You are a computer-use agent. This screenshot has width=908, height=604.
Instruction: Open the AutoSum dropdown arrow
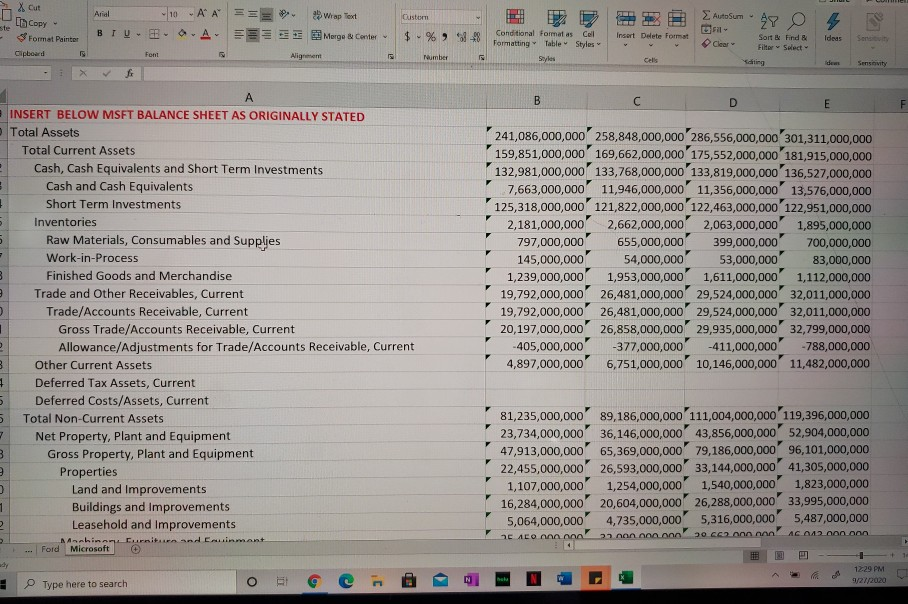[x=752, y=16]
